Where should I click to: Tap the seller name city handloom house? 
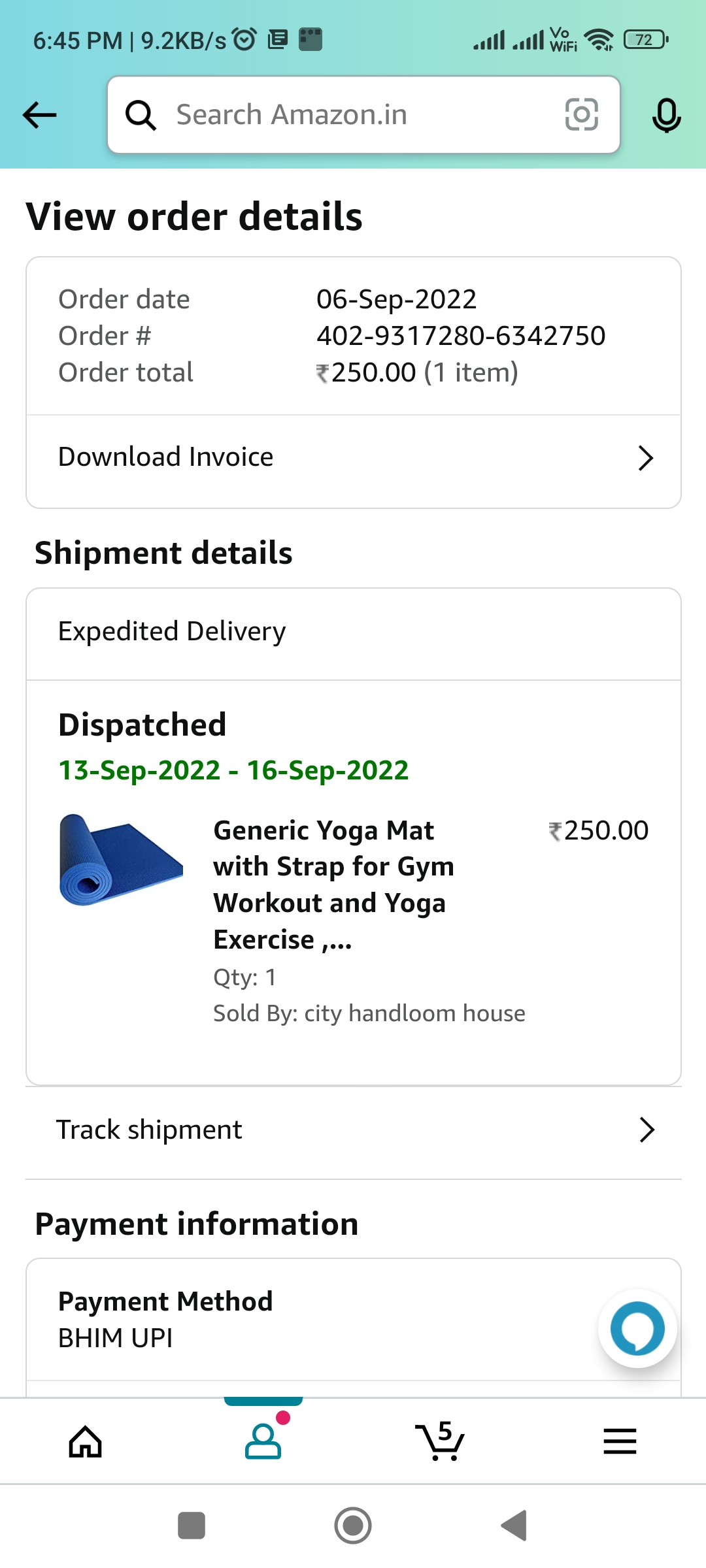pyautogui.click(x=414, y=1013)
